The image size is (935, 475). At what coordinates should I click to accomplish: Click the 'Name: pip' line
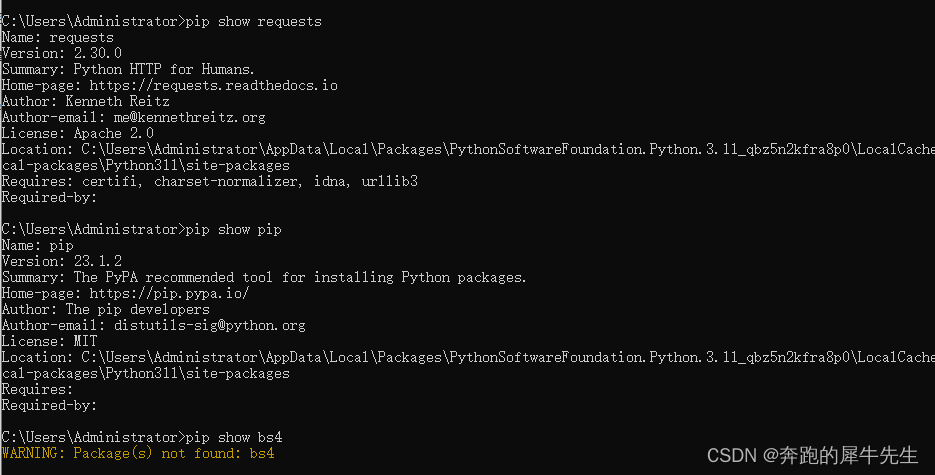click(x=37, y=245)
